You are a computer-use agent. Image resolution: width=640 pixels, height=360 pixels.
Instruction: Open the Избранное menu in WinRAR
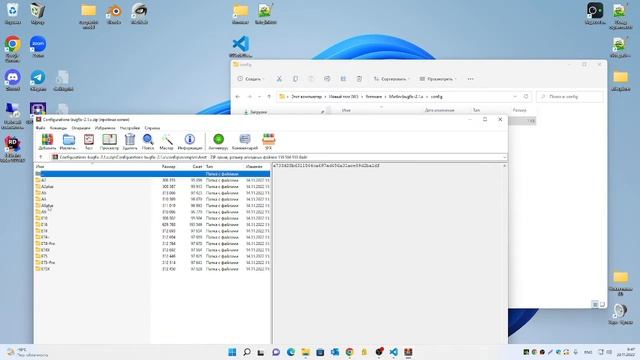click(x=105, y=128)
